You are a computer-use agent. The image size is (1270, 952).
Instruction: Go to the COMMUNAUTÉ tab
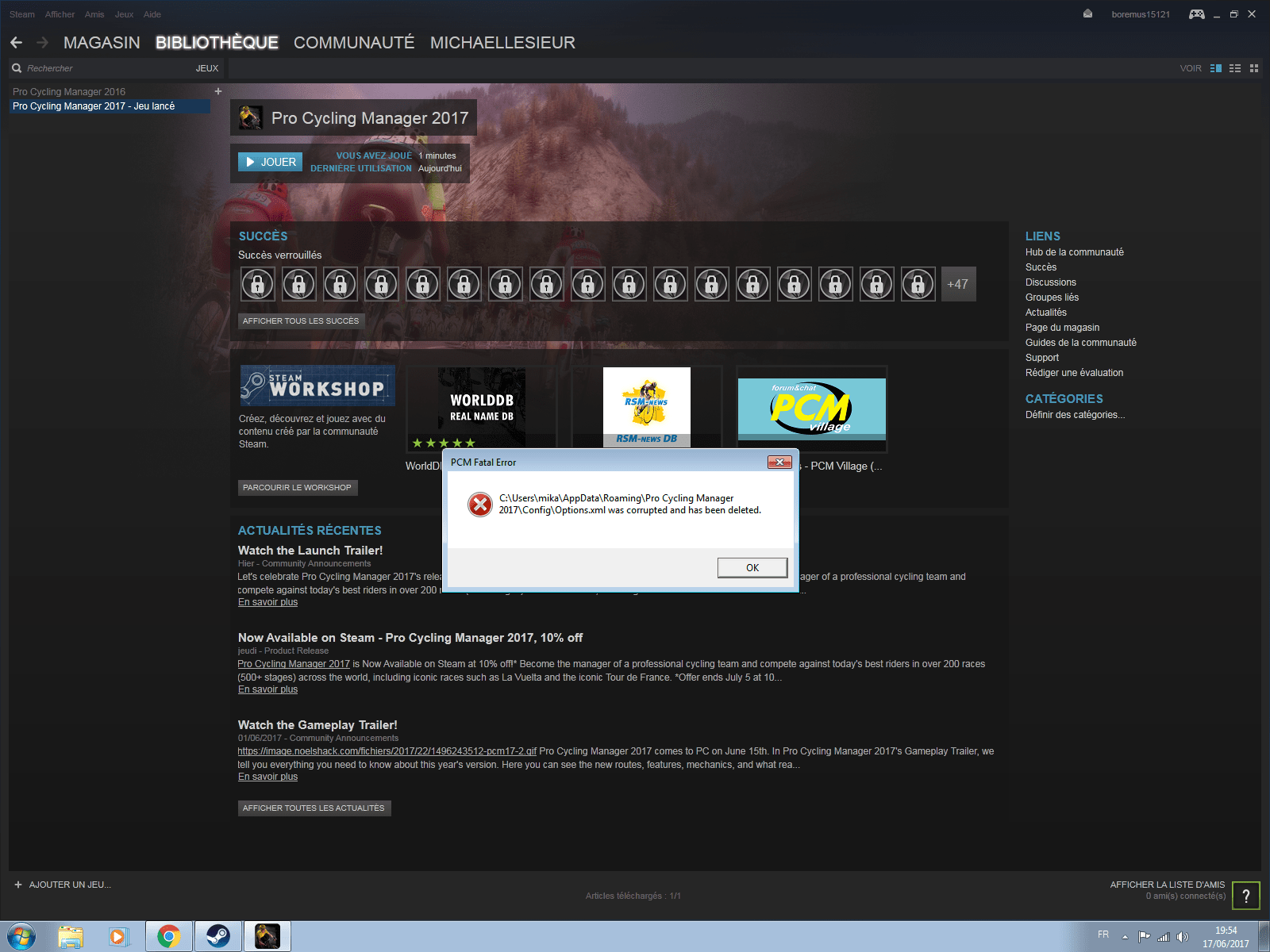(354, 43)
